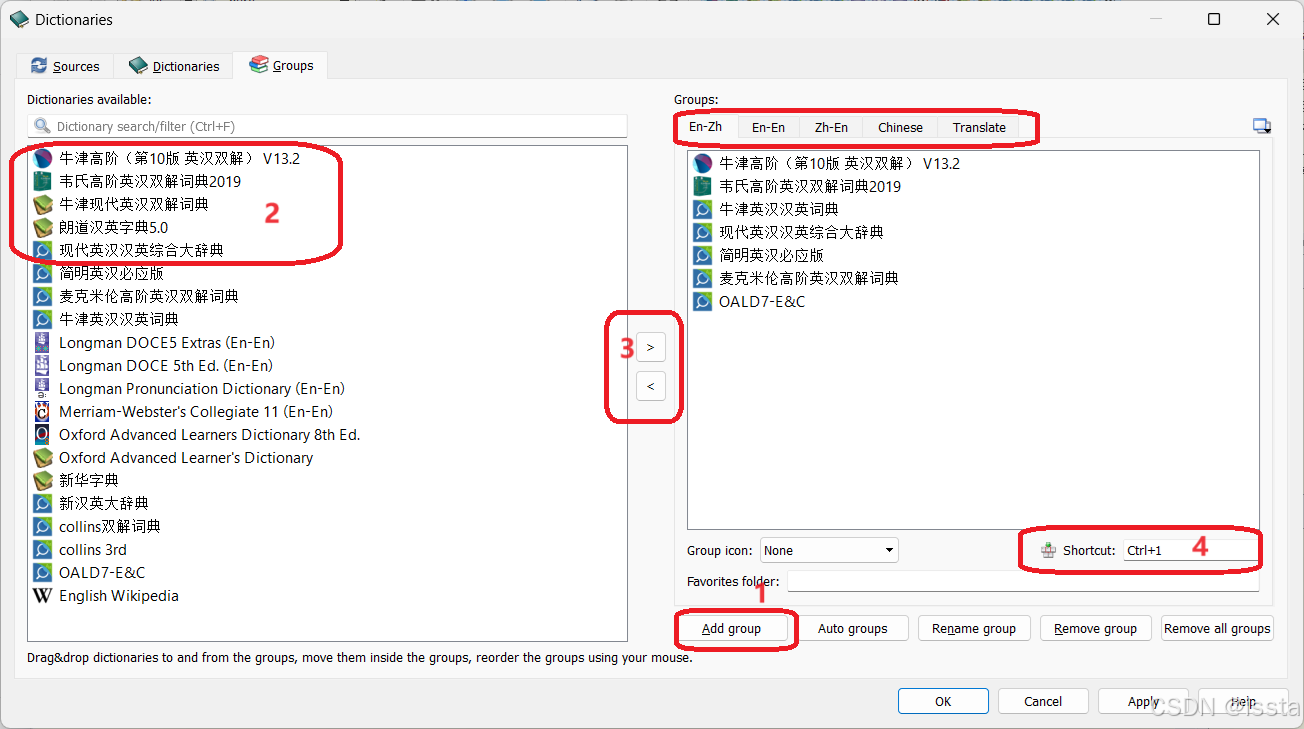Click the Apply button
The height and width of the screenshot is (729, 1304).
click(x=1143, y=701)
